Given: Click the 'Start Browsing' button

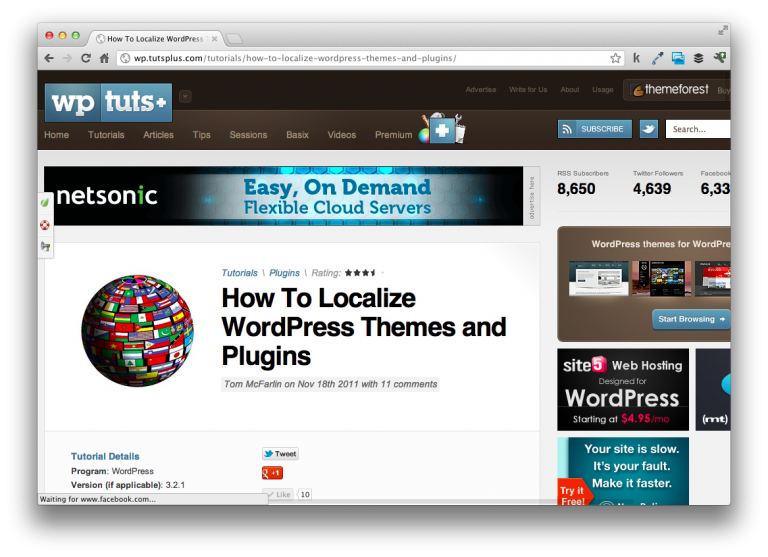Looking at the screenshot, I should (x=691, y=319).
